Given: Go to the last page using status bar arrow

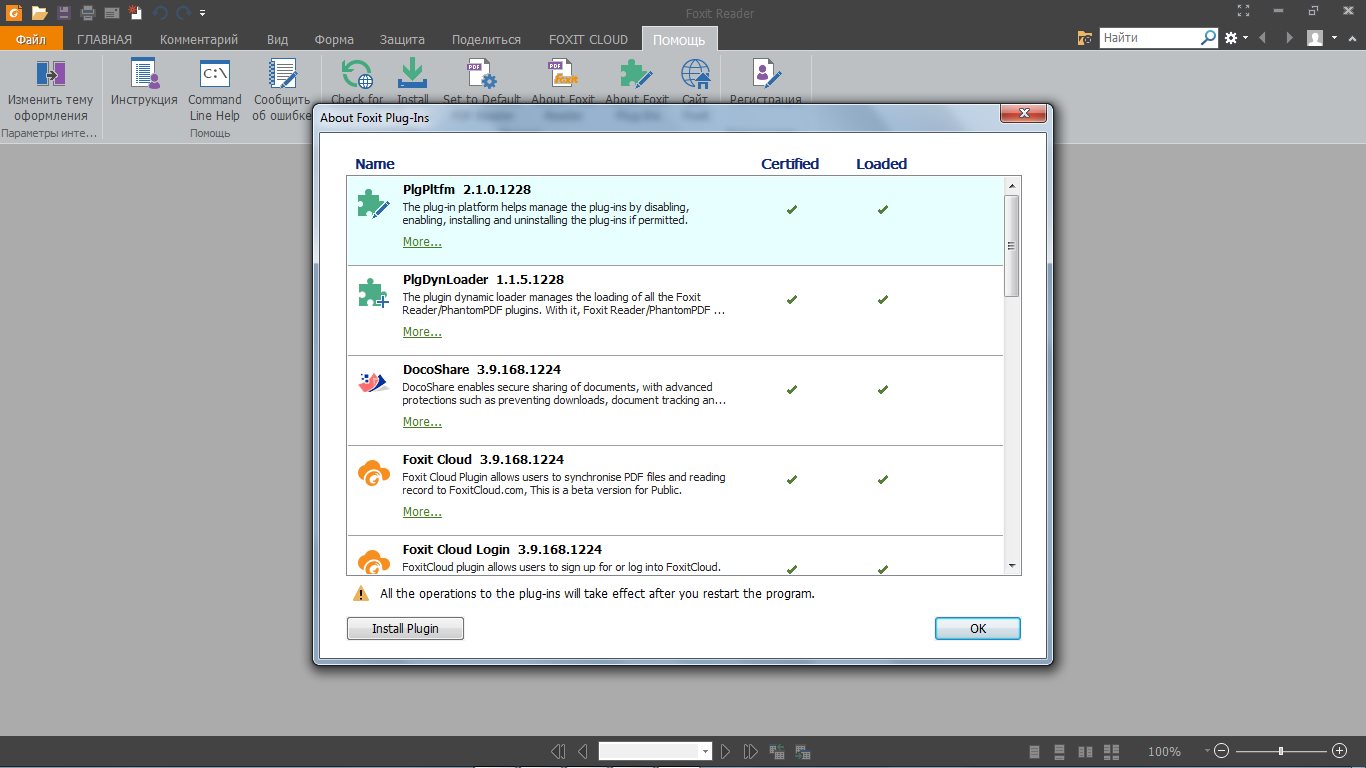Looking at the screenshot, I should click(750, 751).
